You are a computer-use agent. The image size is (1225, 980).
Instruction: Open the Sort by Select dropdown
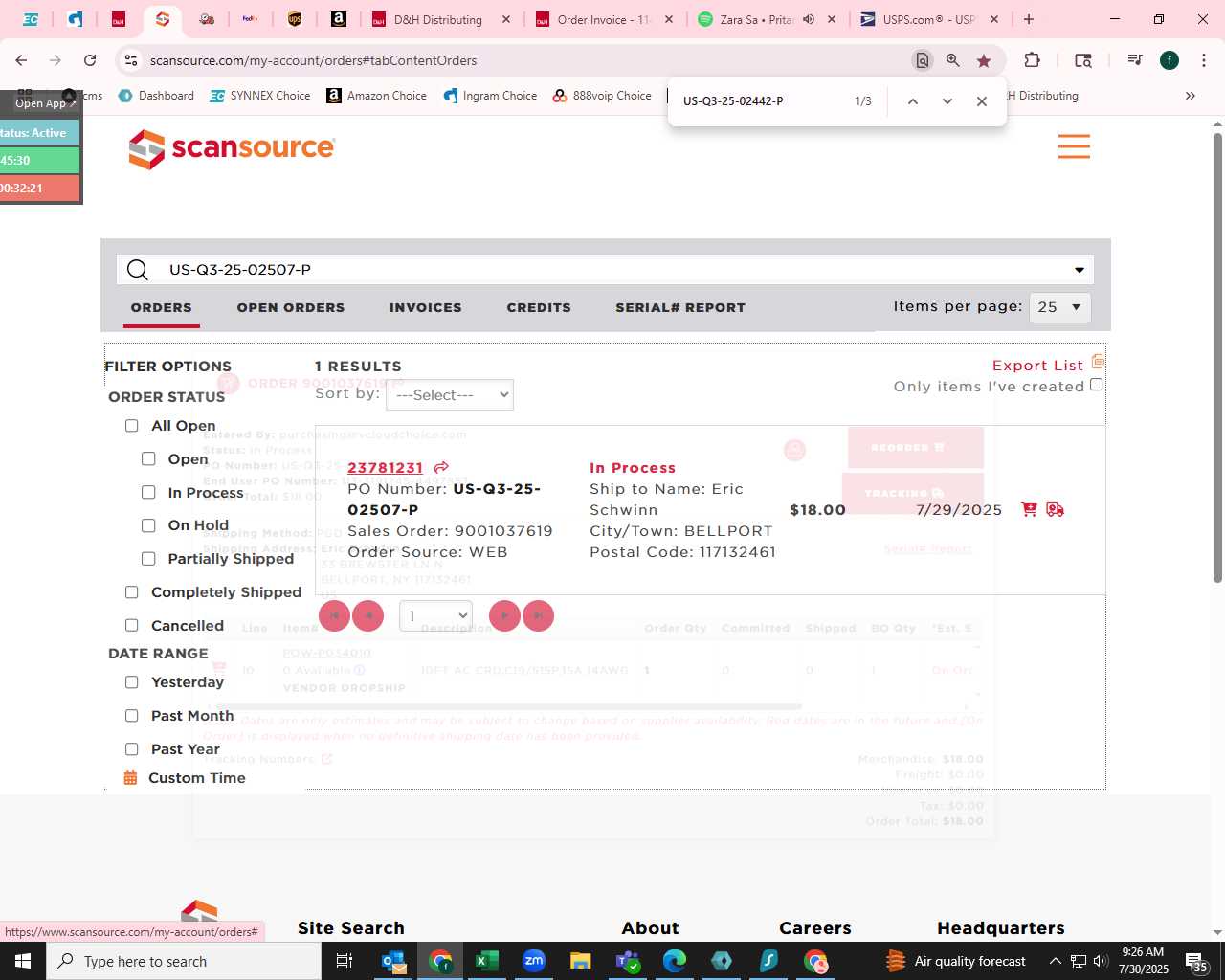click(450, 394)
